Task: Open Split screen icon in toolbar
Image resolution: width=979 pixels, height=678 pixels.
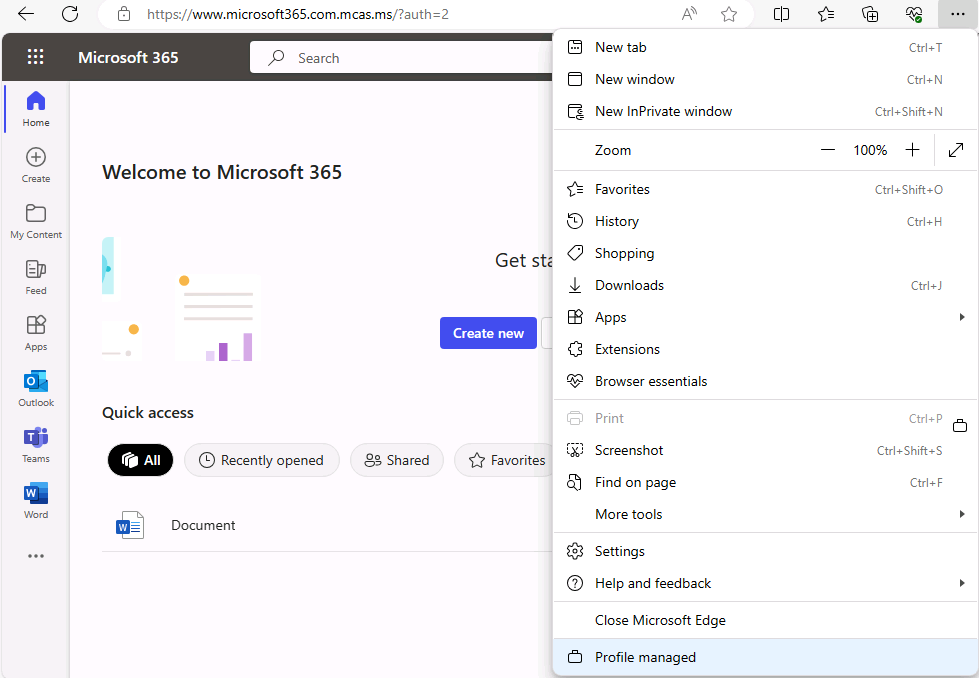Action: click(x=781, y=14)
